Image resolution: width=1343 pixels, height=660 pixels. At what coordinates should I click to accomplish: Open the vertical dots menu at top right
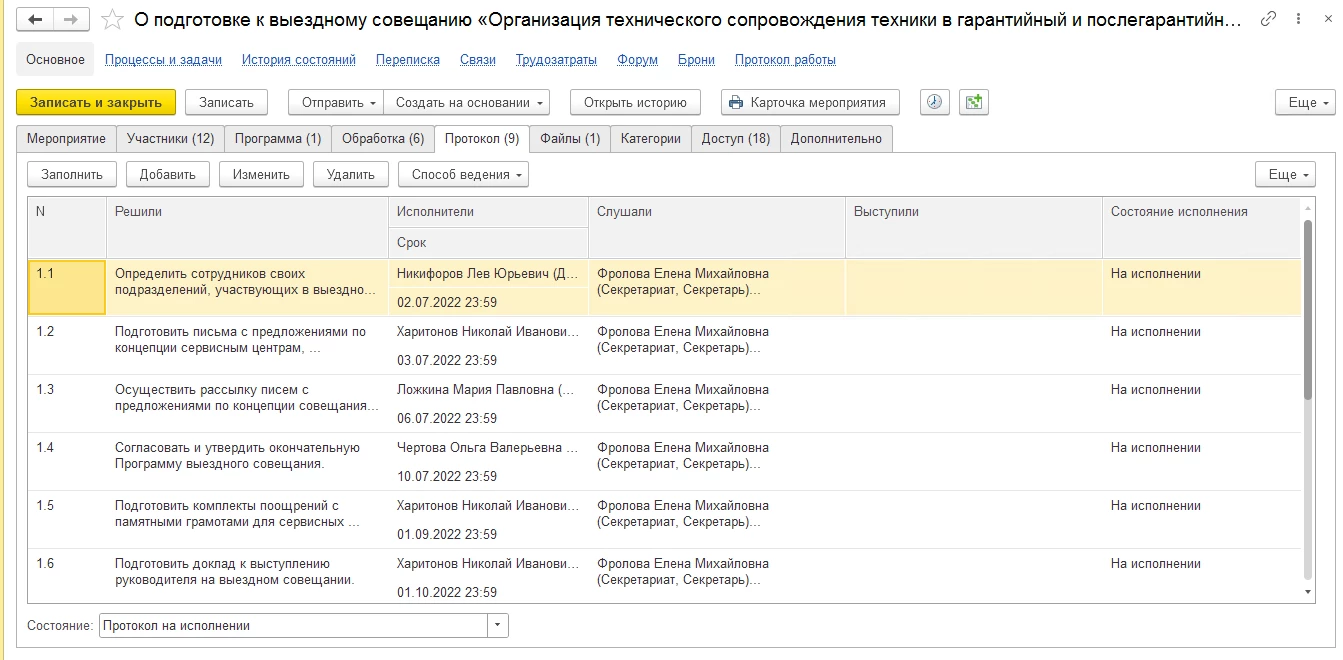(1297, 19)
